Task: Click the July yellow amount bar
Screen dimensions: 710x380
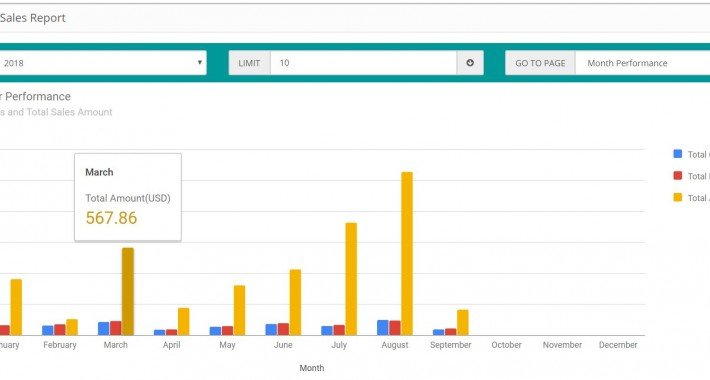Action: (x=351, y=279)
